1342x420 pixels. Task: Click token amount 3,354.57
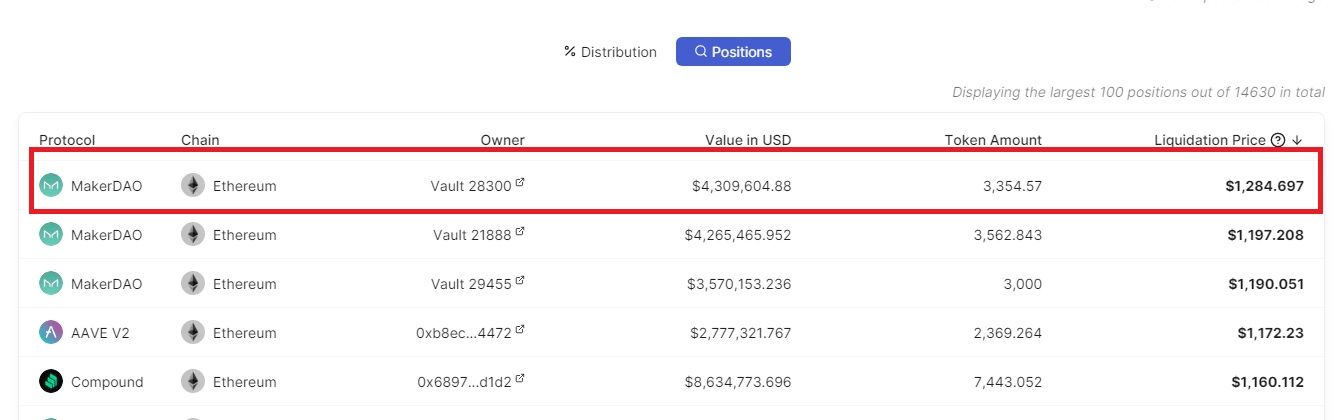1011,186
